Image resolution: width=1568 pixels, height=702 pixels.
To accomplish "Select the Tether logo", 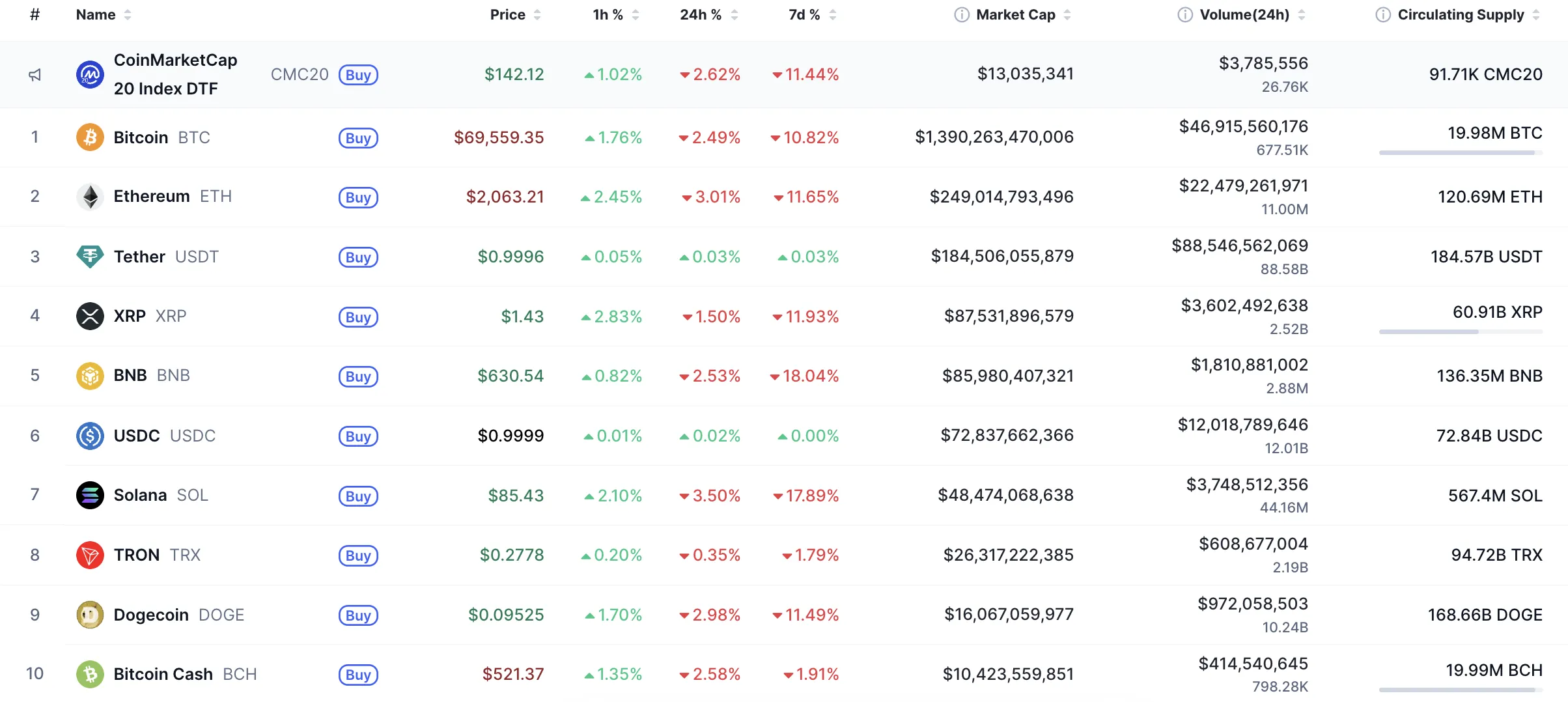I will (x=91, y=257).
